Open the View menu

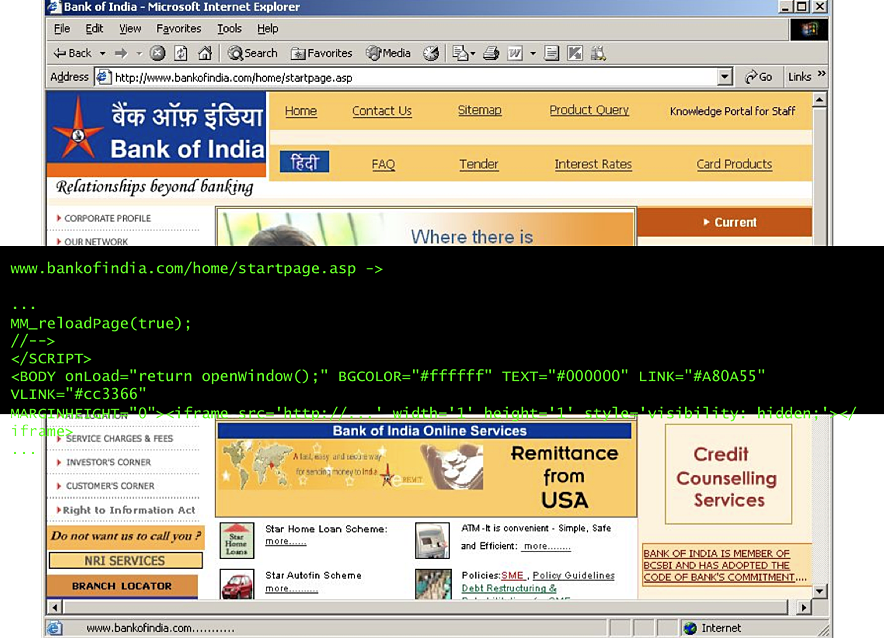tap(130, 29)
